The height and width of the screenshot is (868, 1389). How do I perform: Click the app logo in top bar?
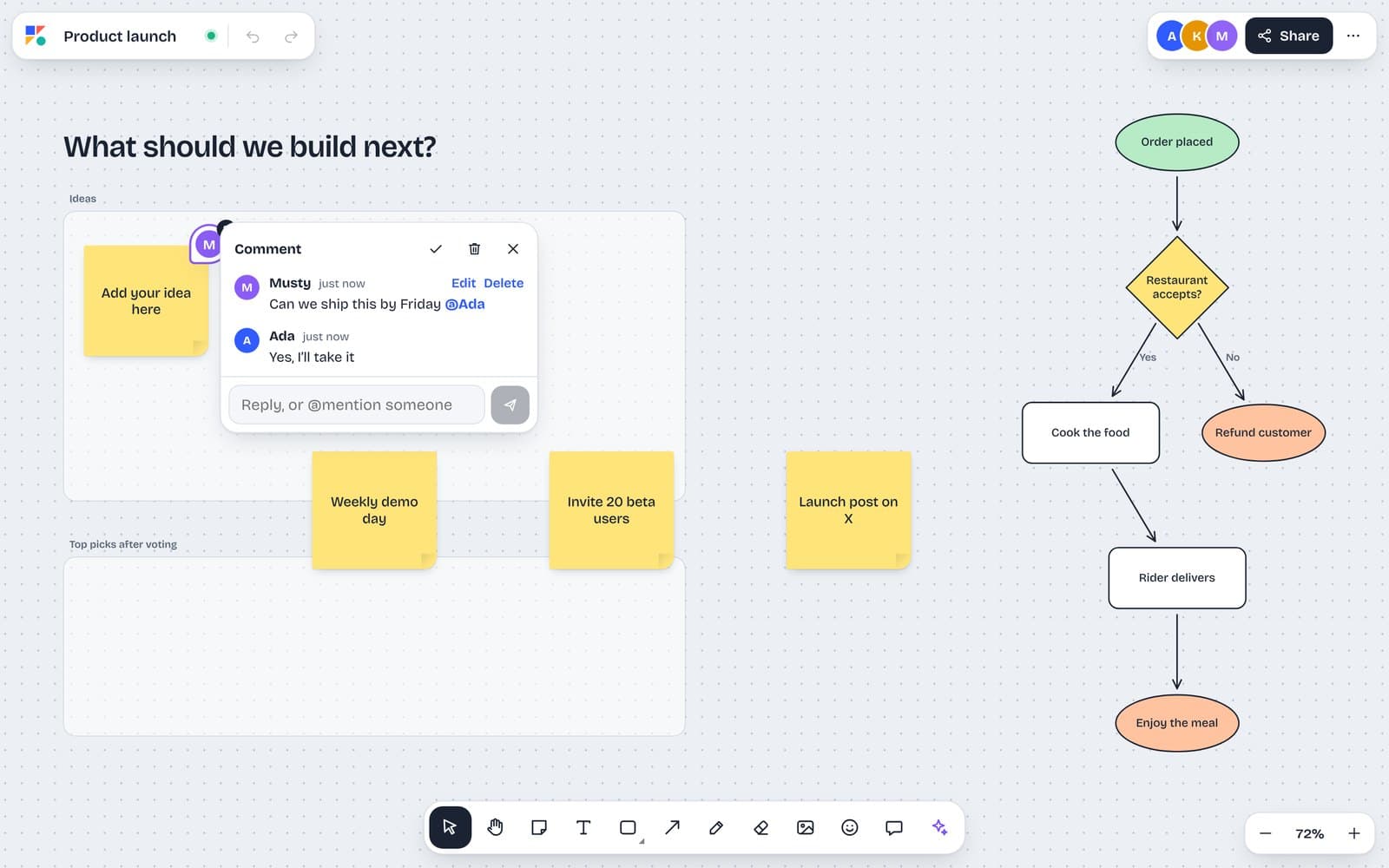coord(36,36)
